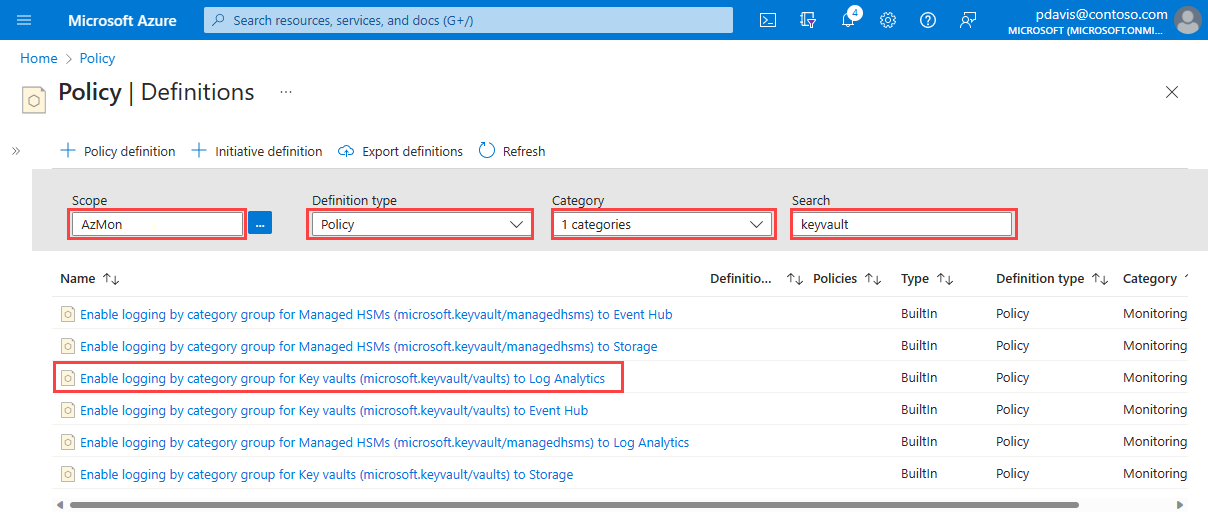Click the Search box containing keyvault
The height and width of the screenshot is (517, 1208).
(903, 225)
